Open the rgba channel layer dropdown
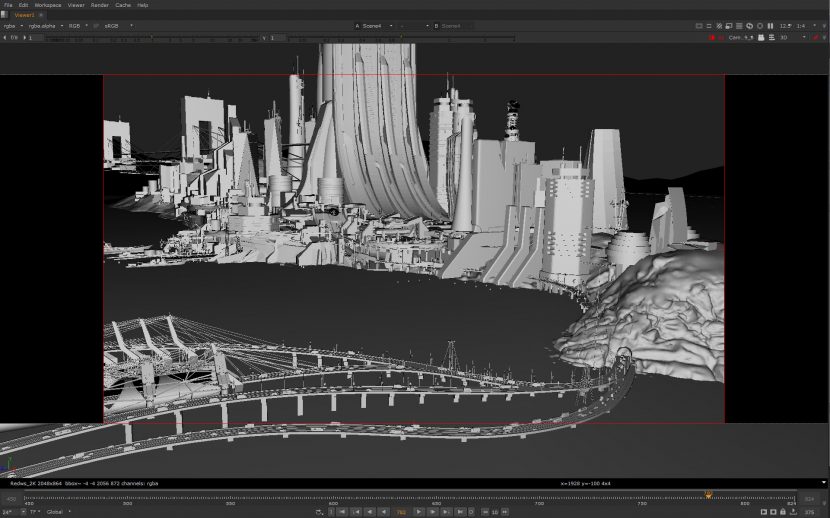 12,26
